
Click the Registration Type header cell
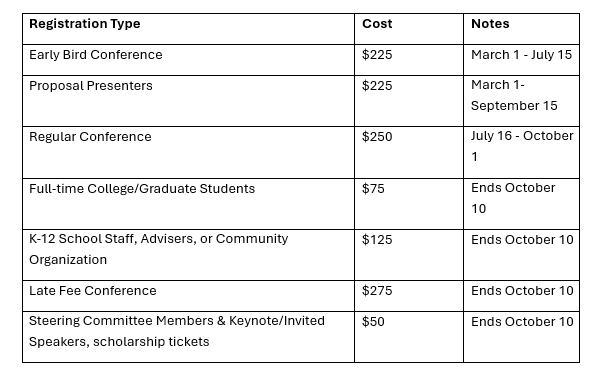click(188, 29)
